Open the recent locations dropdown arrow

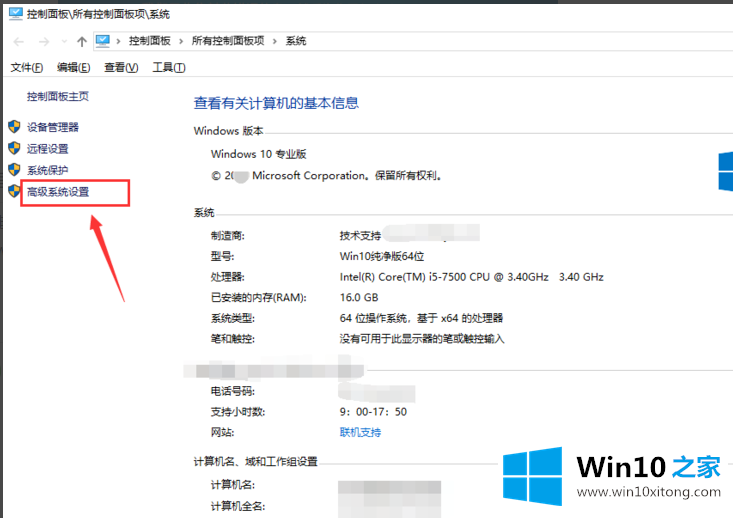[x=64, y=42]
